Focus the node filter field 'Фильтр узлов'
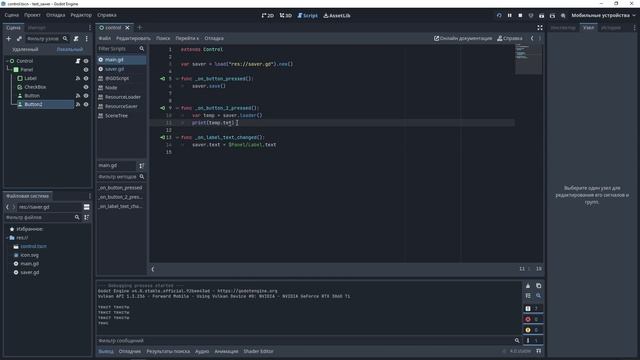 tap(47, 38)
